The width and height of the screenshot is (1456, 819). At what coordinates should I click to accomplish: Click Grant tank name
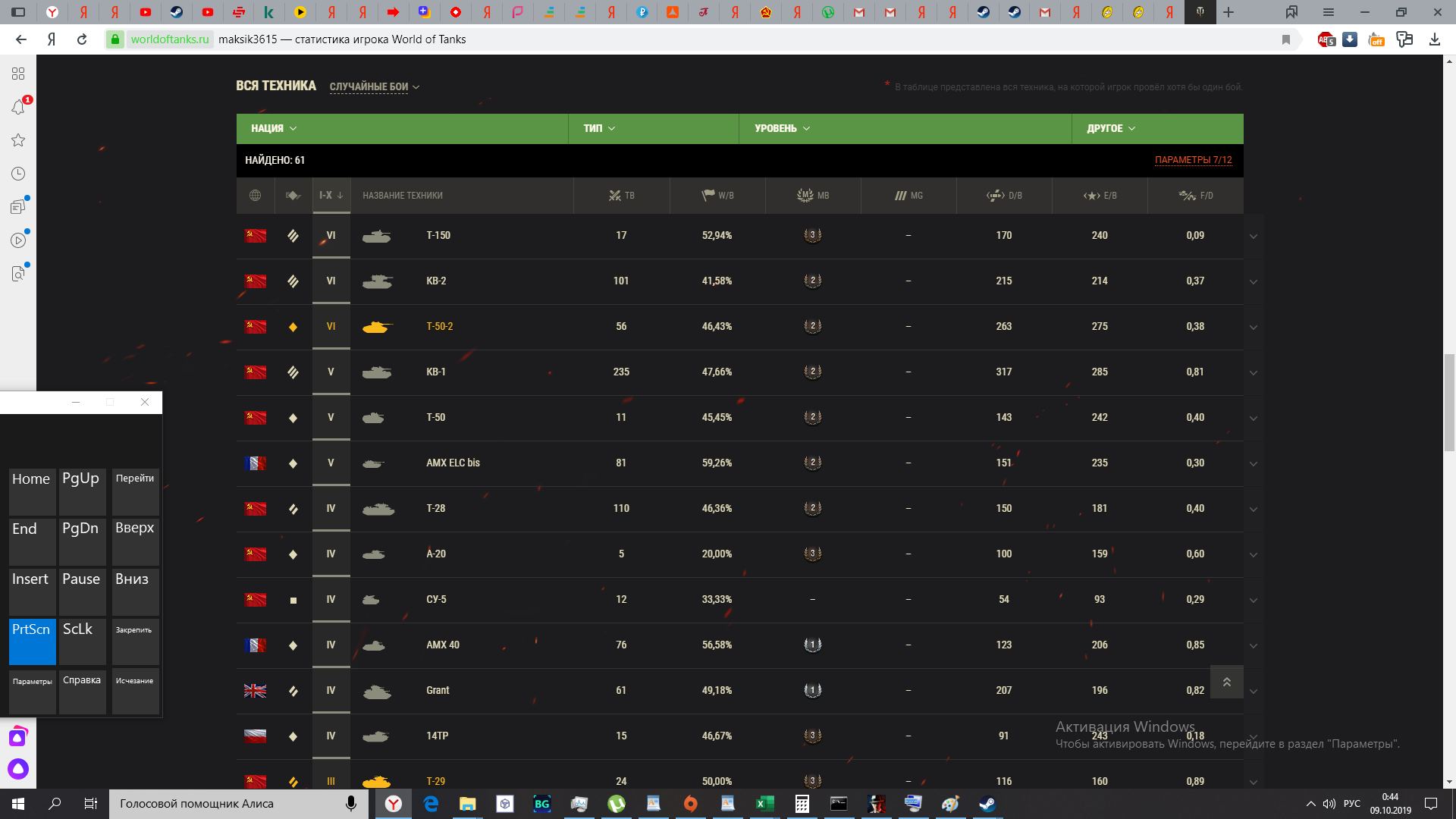[438, 690]
